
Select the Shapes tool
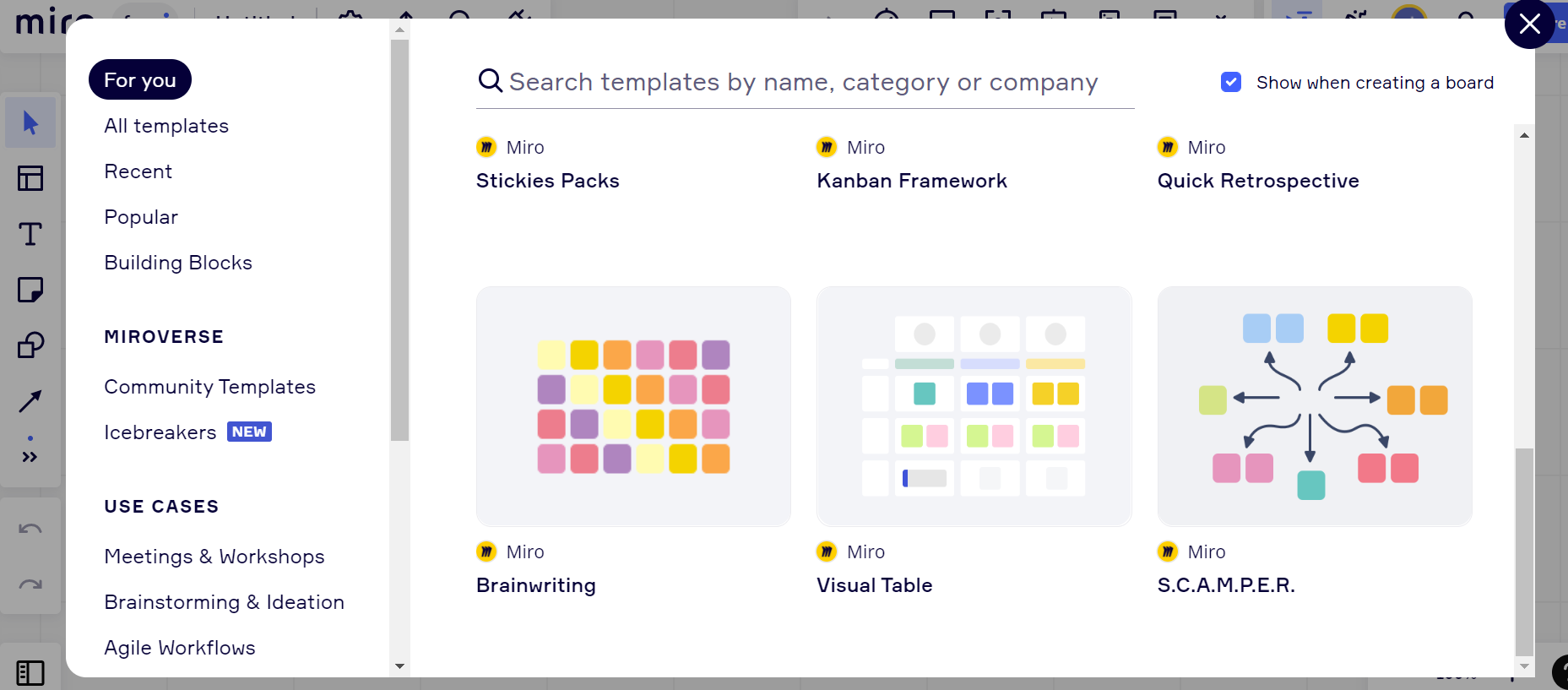click(x=30, y=345)
